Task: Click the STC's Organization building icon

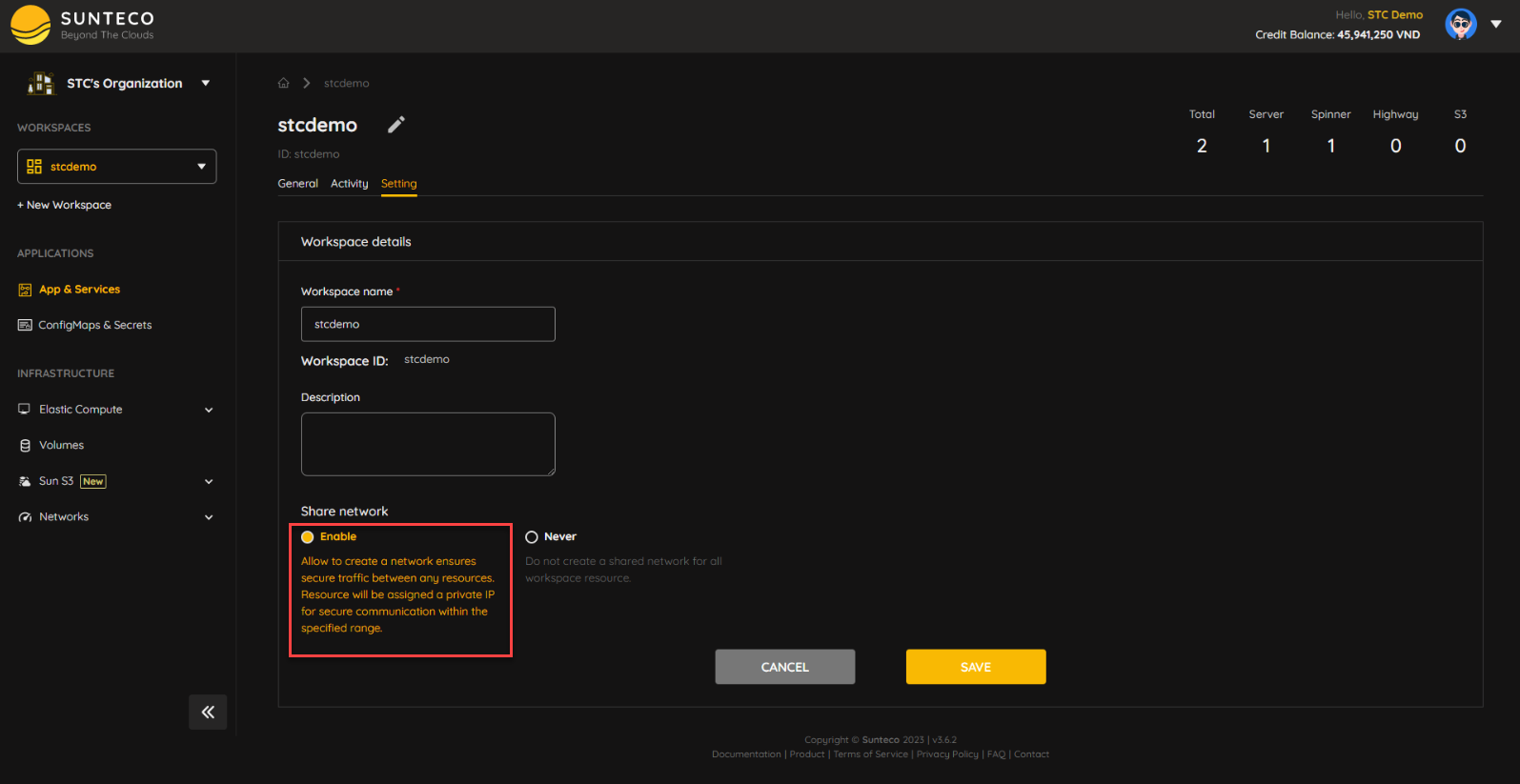Action: pyautogui.click(x=41, y=84)
